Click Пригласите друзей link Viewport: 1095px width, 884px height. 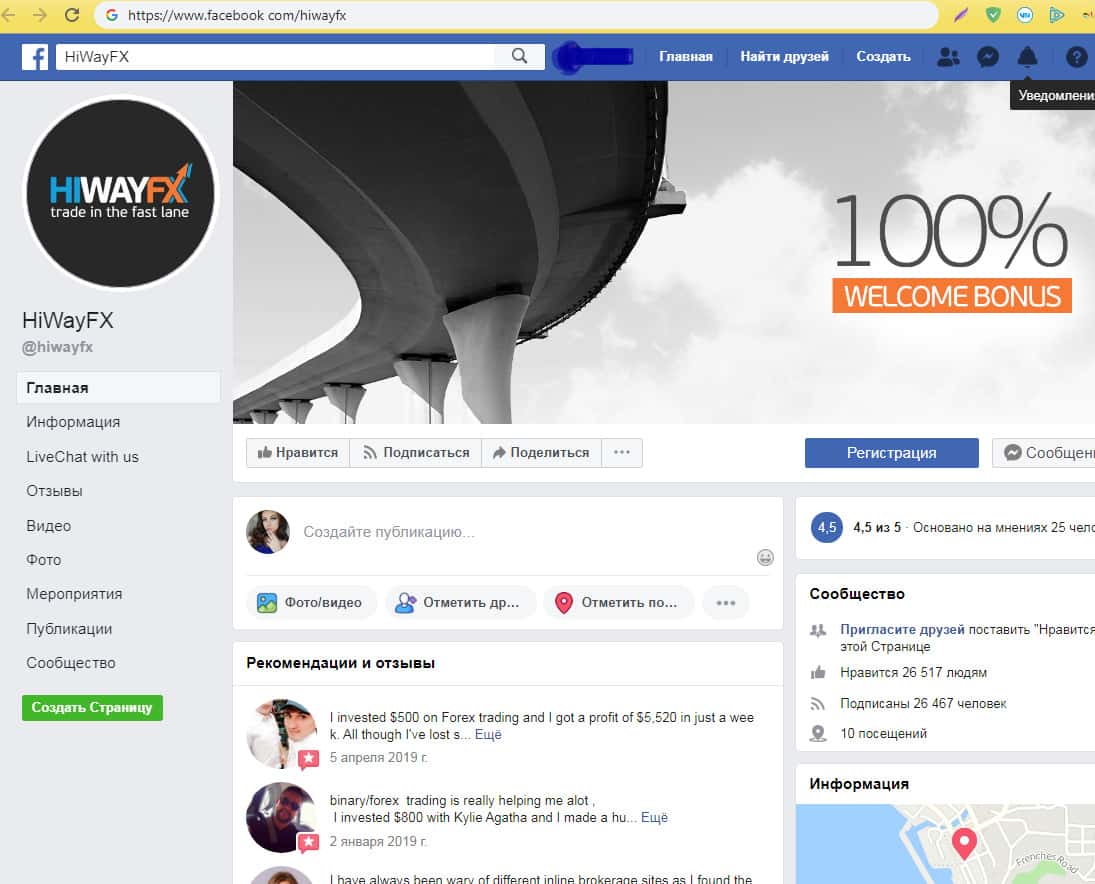[x=902, y=629]
